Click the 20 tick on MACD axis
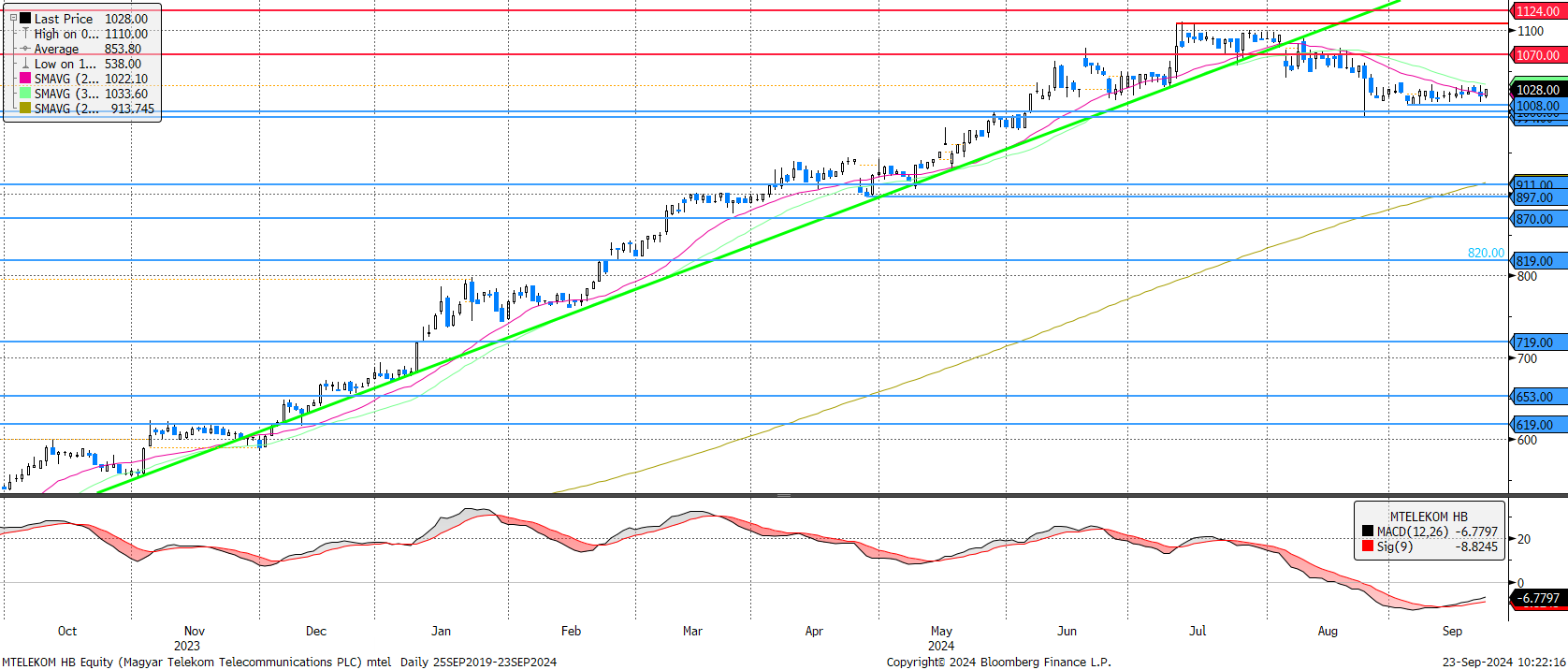Viewport: 1568px width, 670px height. pos(1524,539)
